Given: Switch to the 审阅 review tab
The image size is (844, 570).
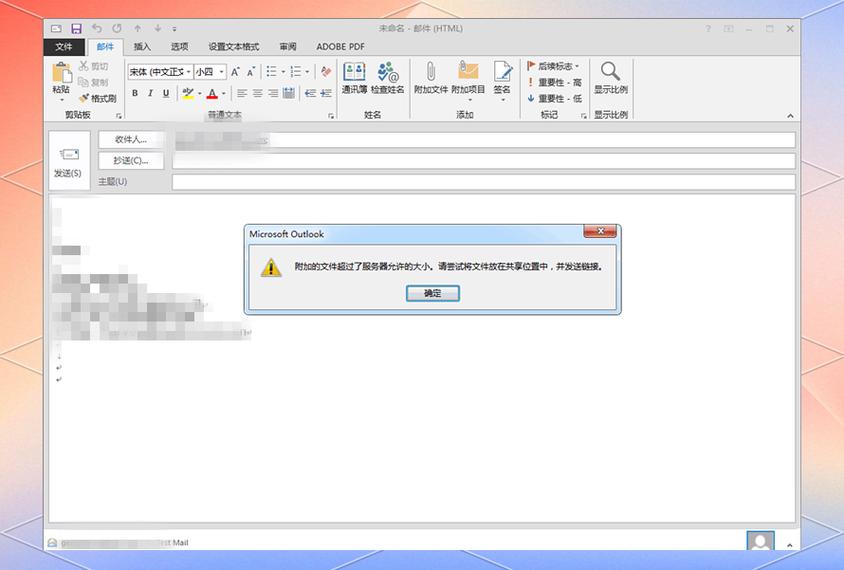Looking at the screenshot, I should point(288,47).
